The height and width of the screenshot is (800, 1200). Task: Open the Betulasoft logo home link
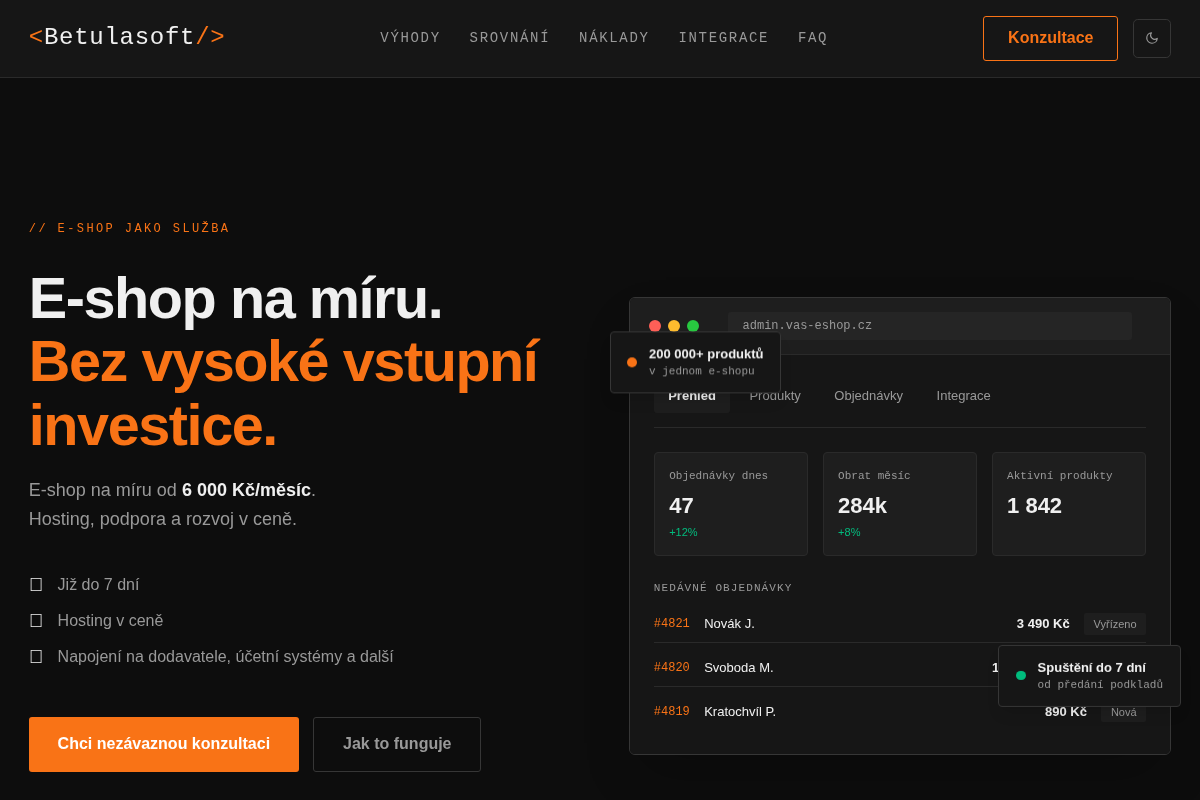coord(127,37)
